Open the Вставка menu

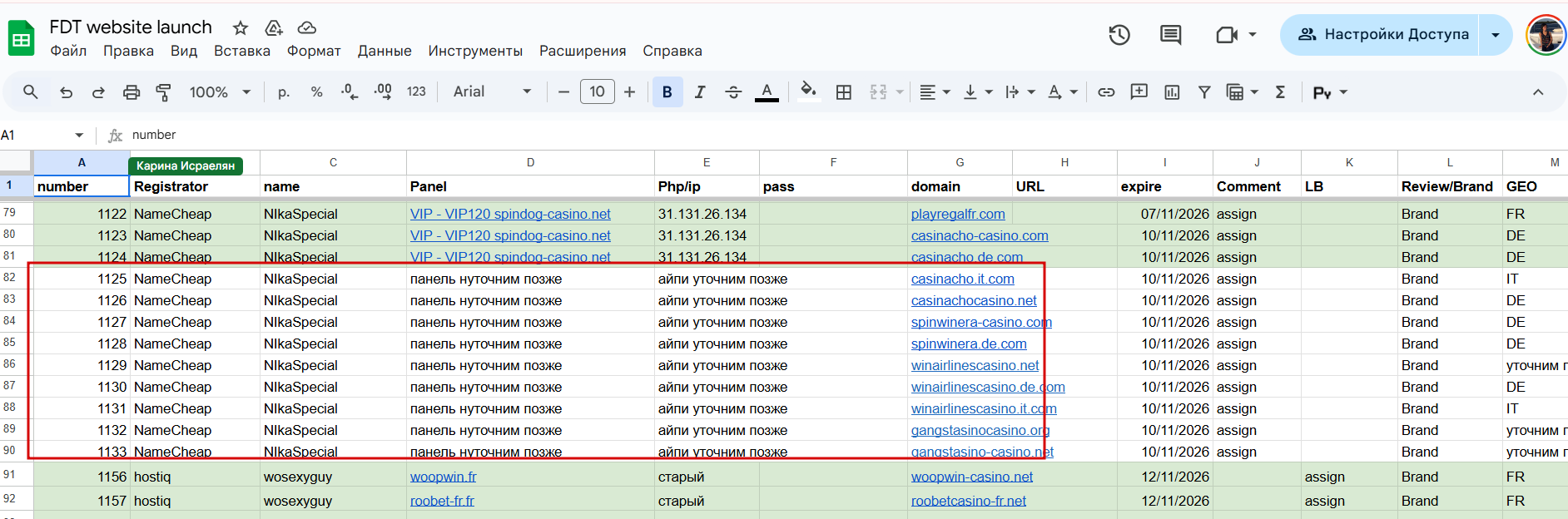point(242,51)
